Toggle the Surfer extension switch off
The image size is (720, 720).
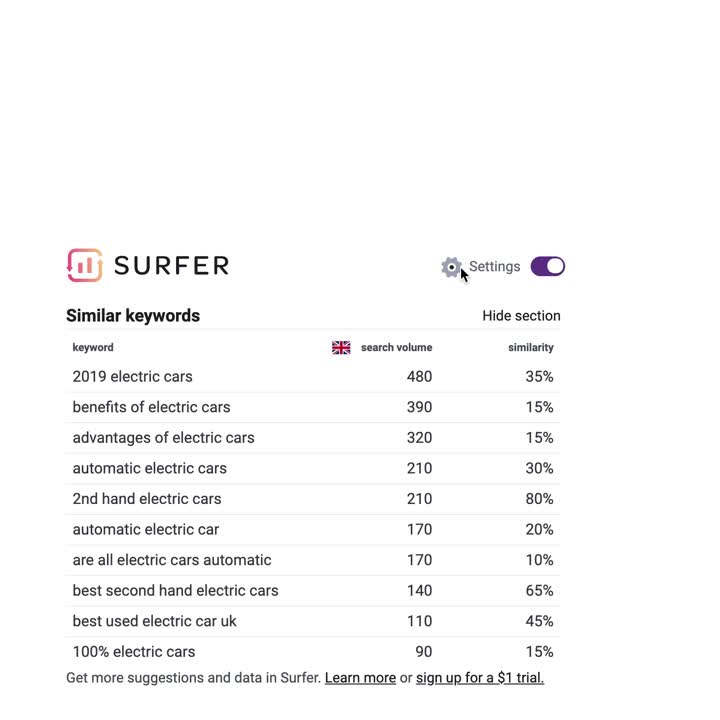click(x=547, y=266)
